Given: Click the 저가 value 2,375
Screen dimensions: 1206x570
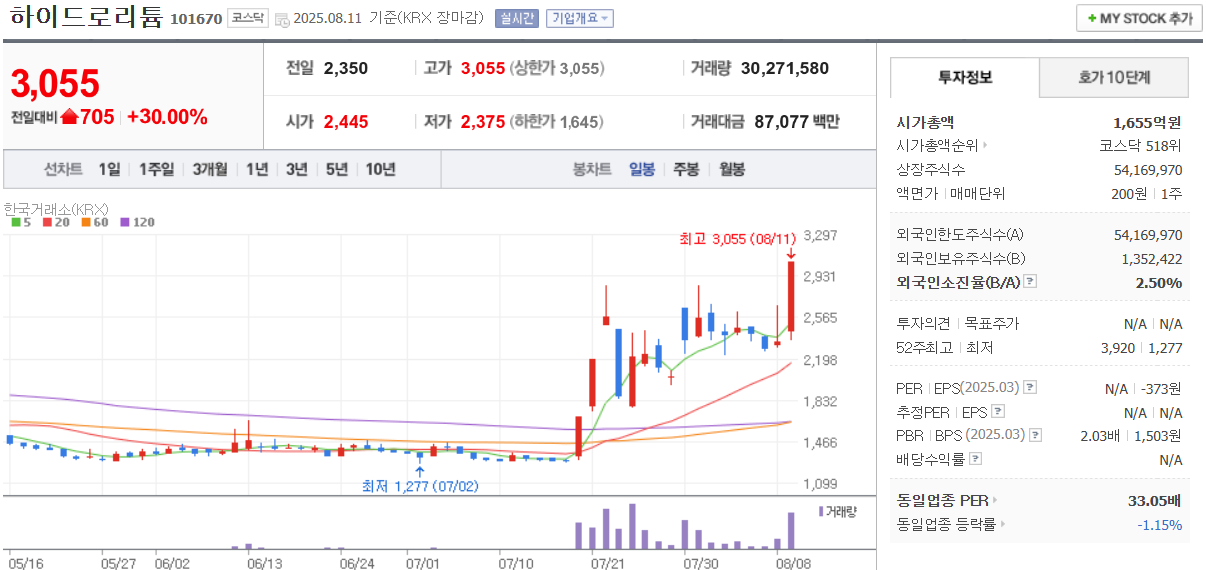Looking at the screenshot, I should pyautogui.click(x=483, y=122).
